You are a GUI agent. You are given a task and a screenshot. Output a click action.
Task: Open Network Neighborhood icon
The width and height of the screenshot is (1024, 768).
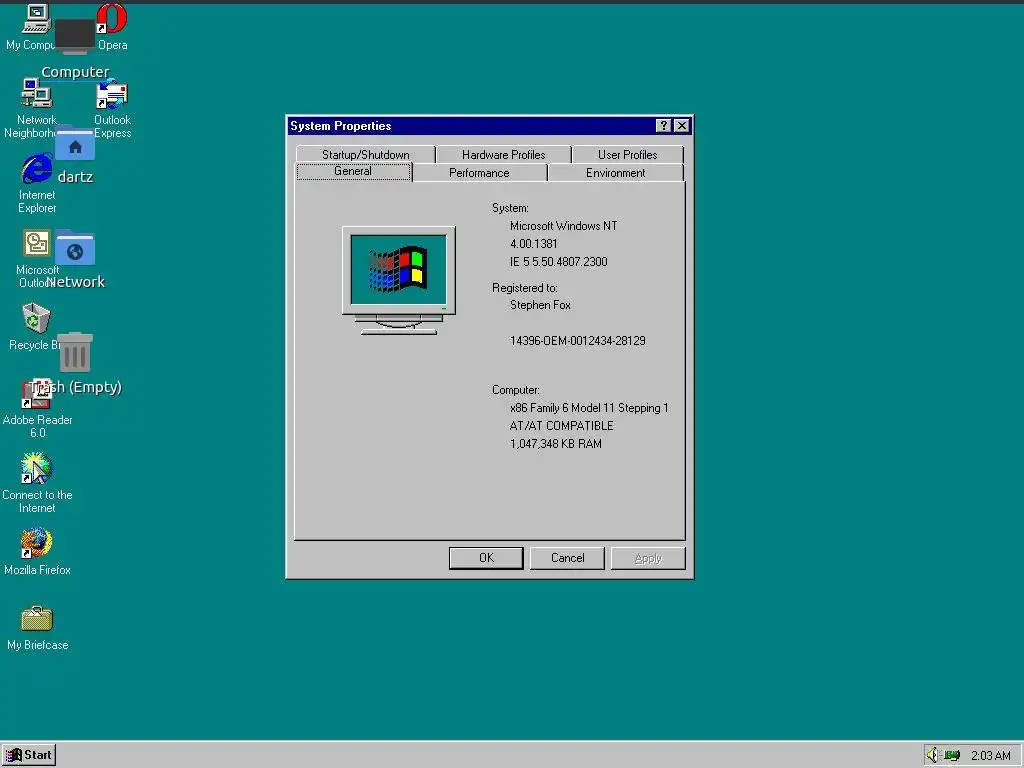point(37,93)
